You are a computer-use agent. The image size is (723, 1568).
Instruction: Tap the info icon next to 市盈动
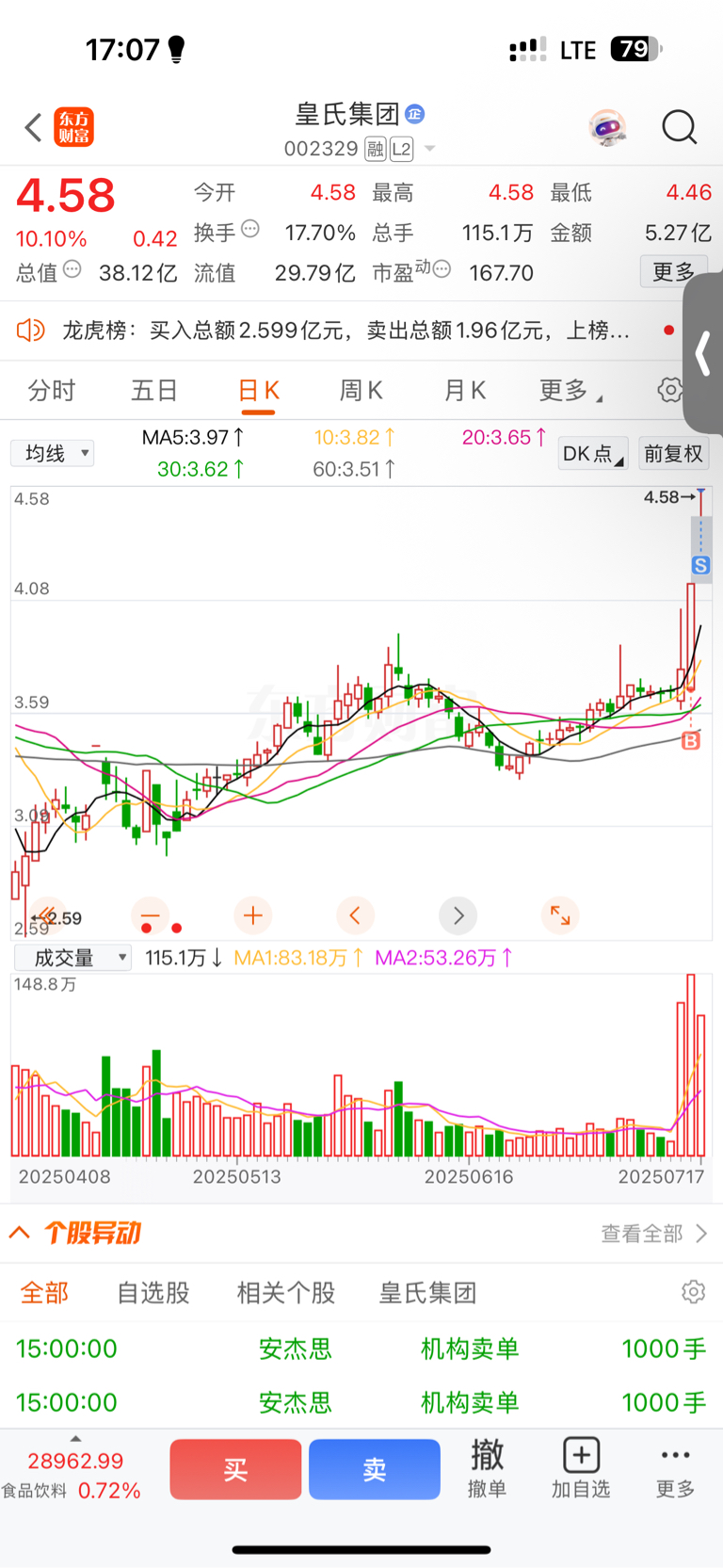442,269
